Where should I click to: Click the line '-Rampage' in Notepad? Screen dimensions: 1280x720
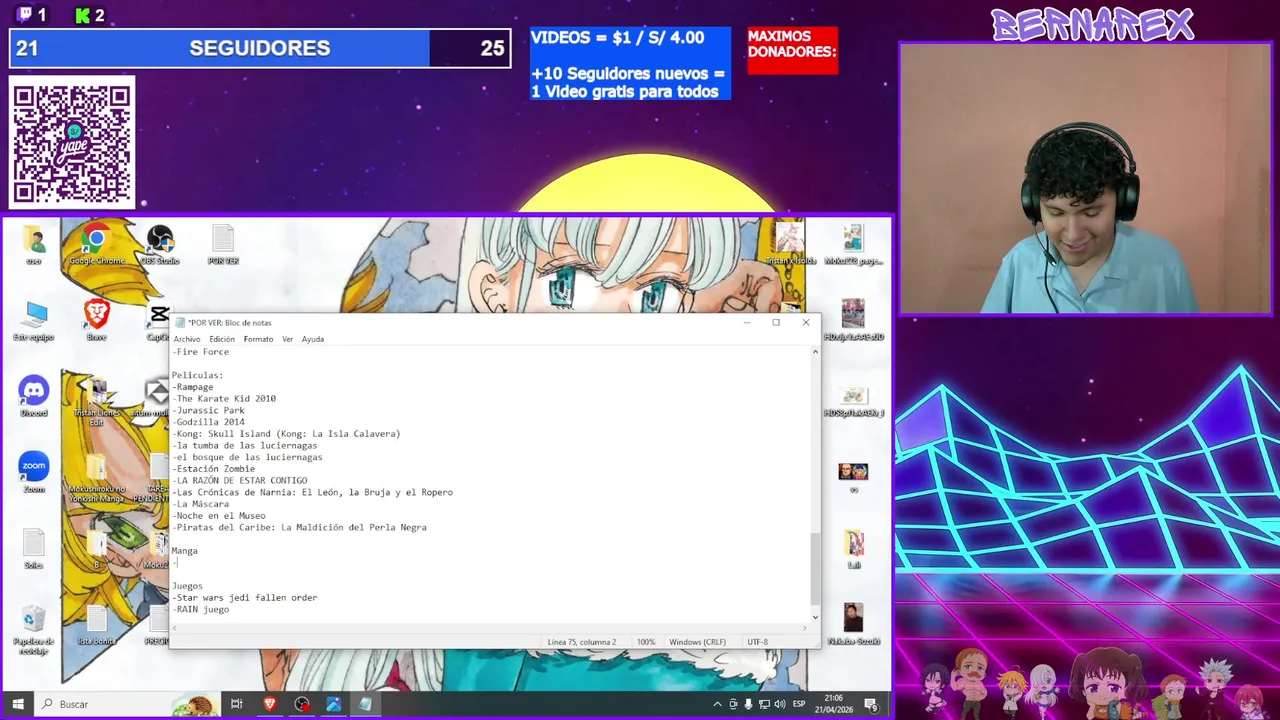point(193,387)
